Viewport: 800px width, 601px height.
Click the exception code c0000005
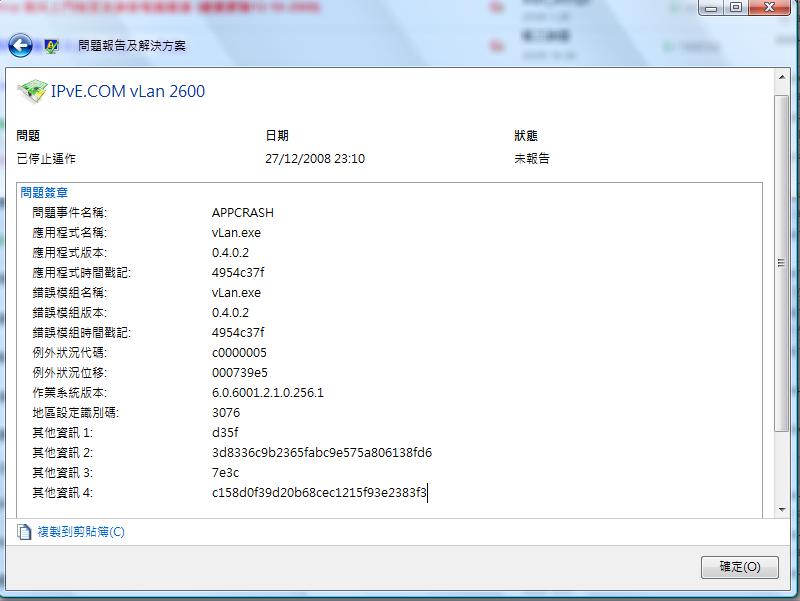(239, 353)
